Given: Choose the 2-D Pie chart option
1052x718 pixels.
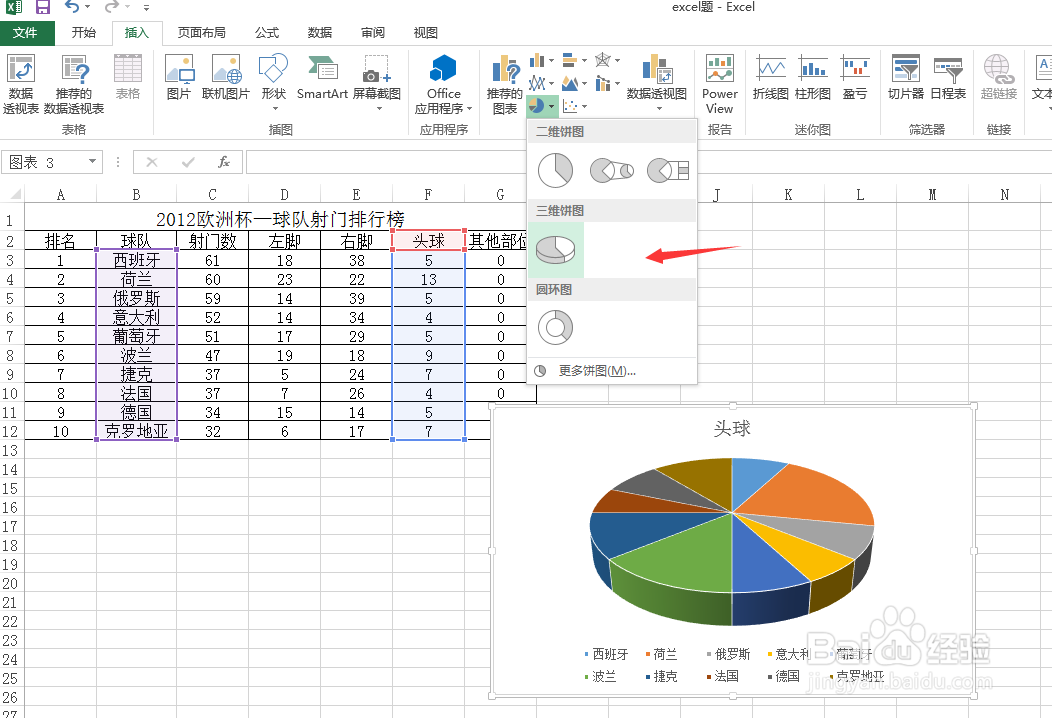Looking at the screenshot, I should pyautogui.click(x=556, y=170).
